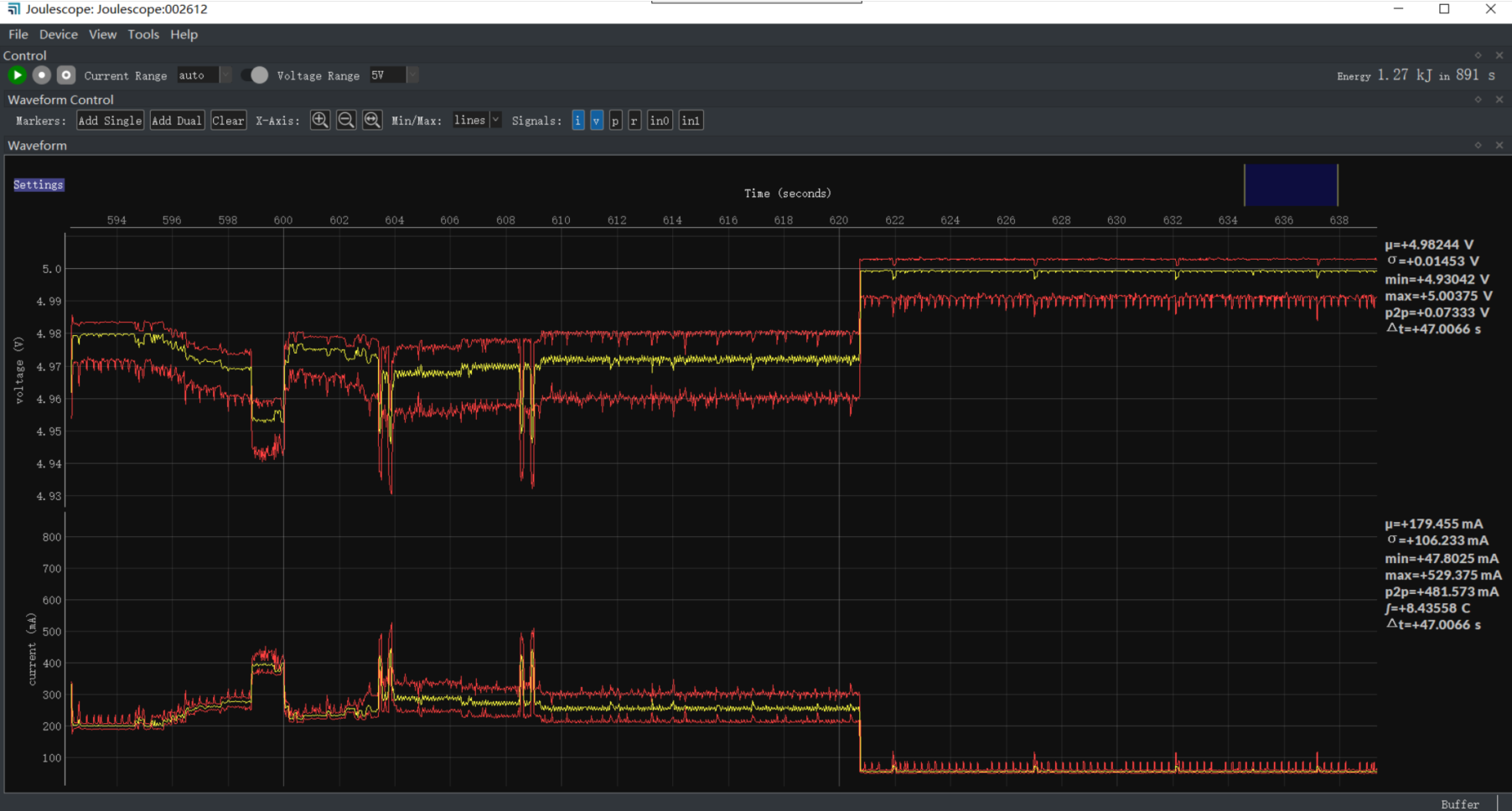Click the Time (seconds) axis title
The image size is (1512, 811).
788,194
